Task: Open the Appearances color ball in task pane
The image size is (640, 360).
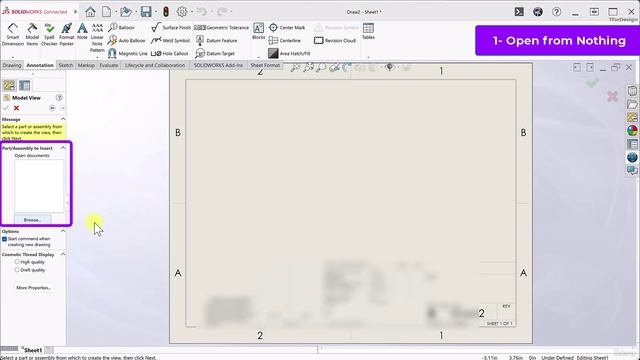Action: (632, 131)
